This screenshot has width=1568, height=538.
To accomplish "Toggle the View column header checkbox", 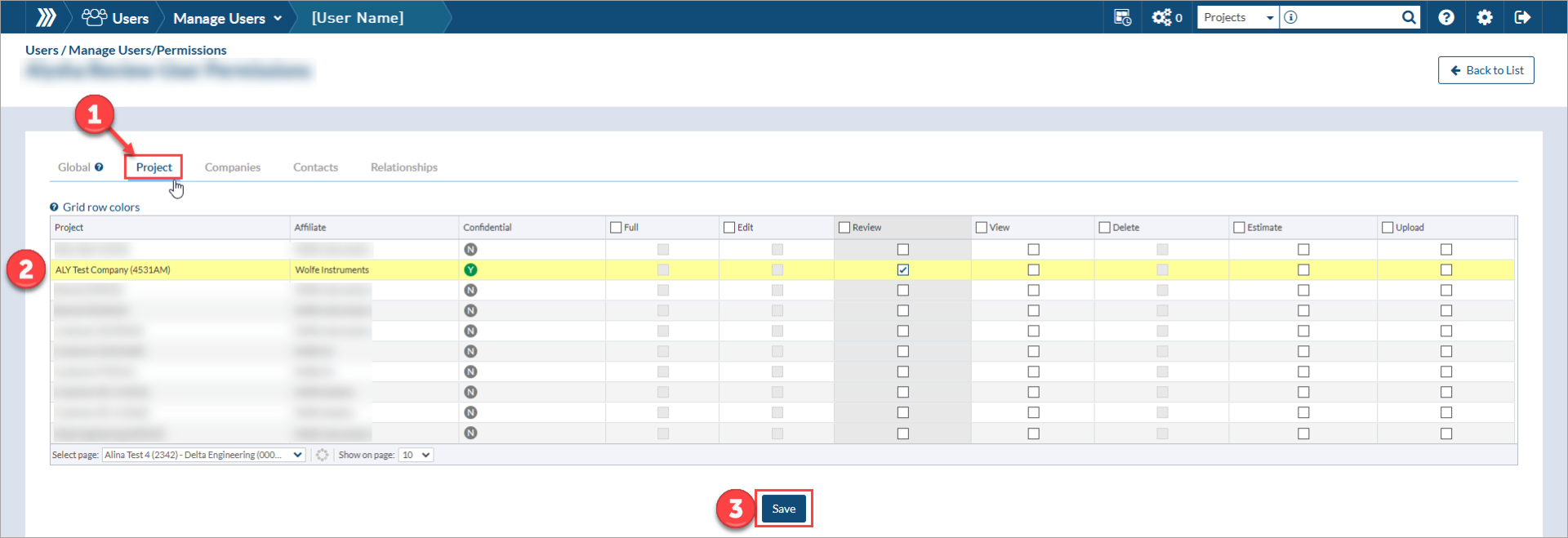I will coord(982,228).
